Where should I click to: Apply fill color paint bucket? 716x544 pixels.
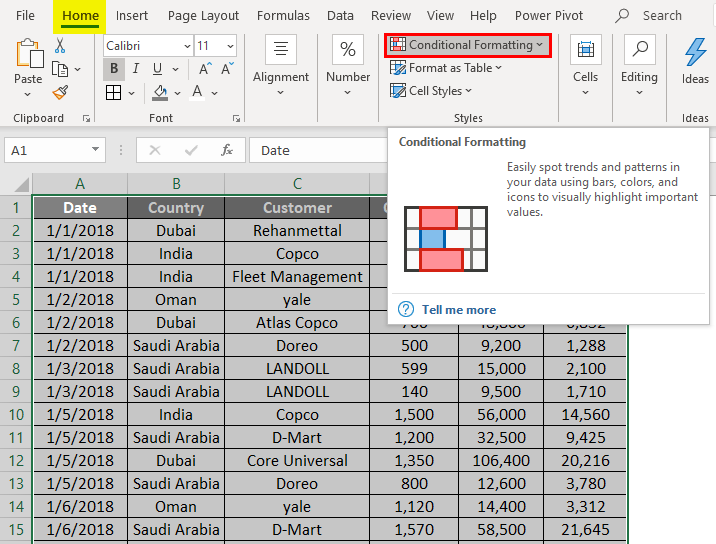(159, 93)
